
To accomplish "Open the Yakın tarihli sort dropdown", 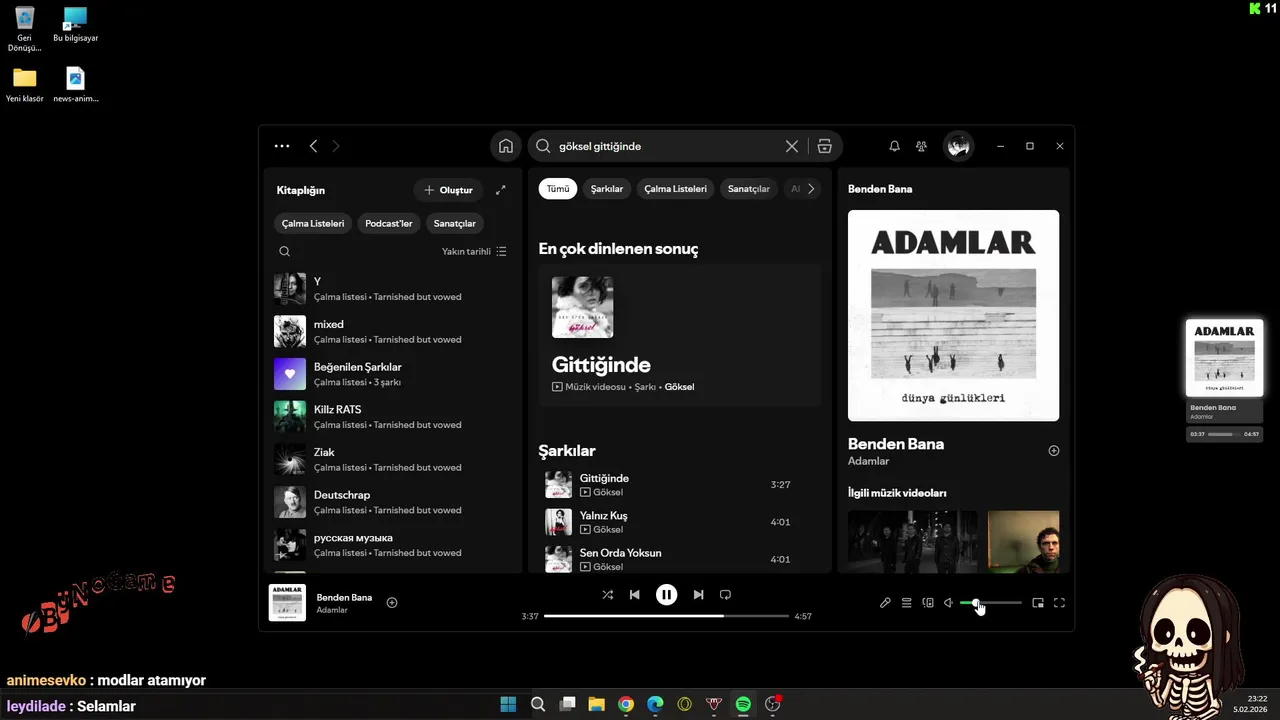I will (474, 252).
